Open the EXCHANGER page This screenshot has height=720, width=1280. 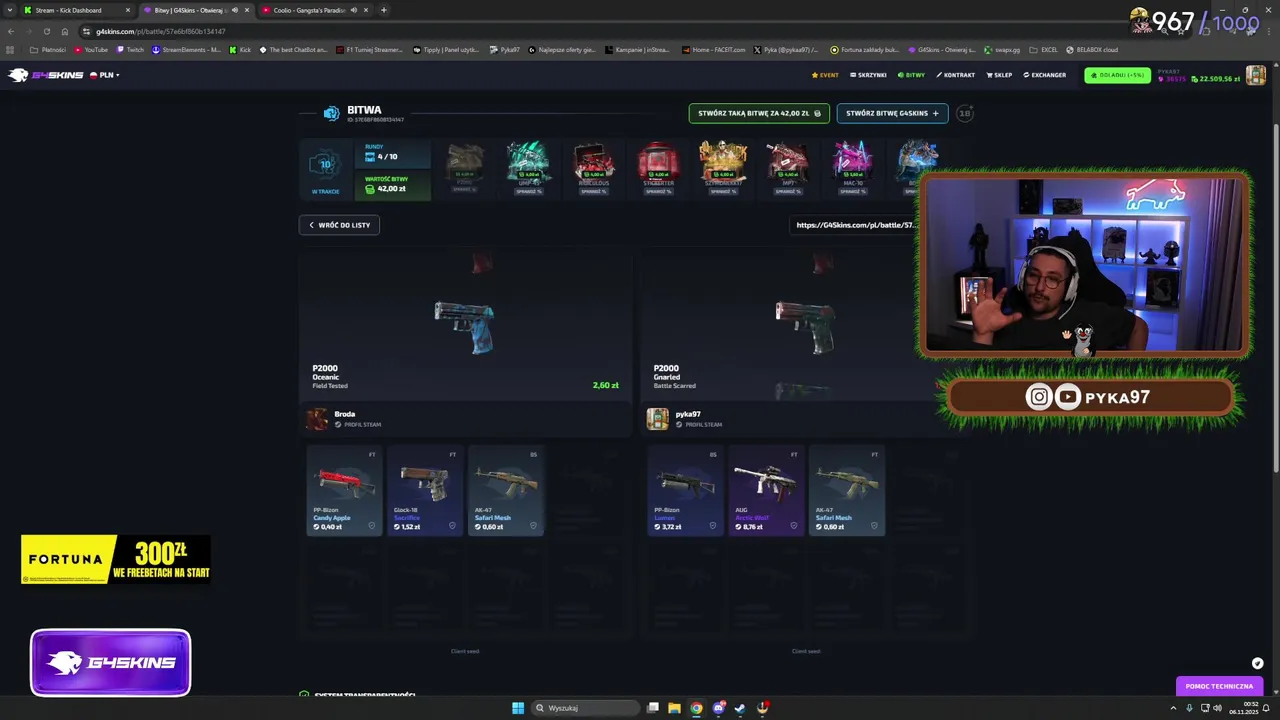pos(1044,75)
